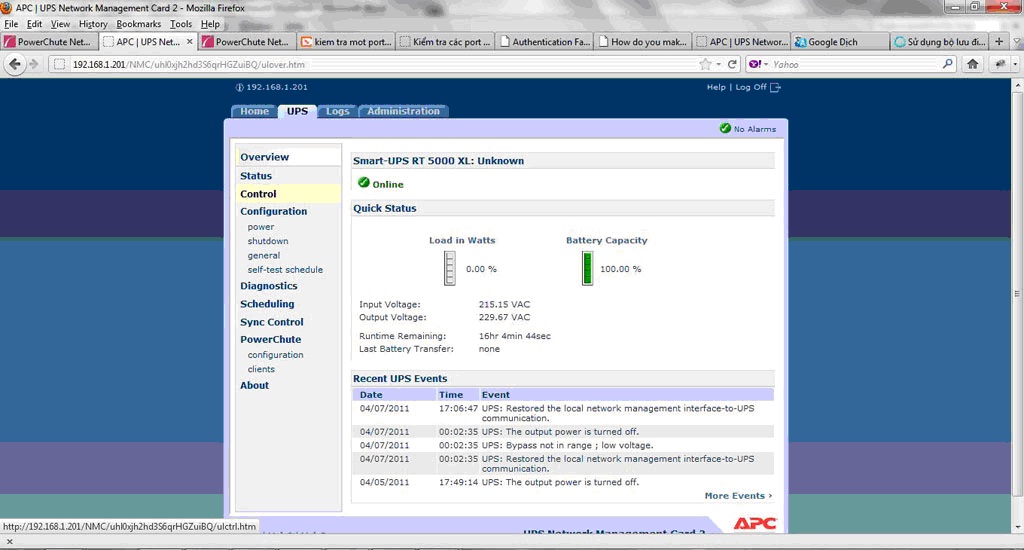Click the Input Voltage 215.15 VAC value
This screenshot has width=1024, height=550.
click(x=504, y=304)
